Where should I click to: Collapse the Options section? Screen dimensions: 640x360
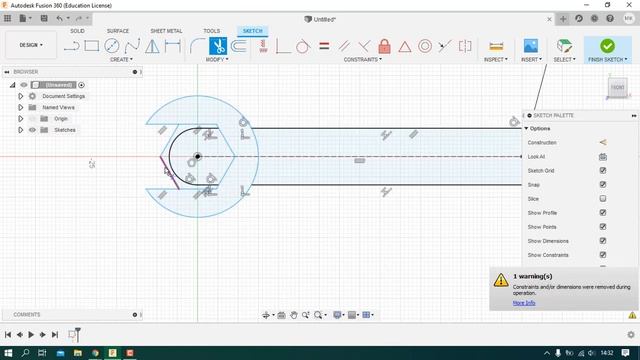point(526,129)
